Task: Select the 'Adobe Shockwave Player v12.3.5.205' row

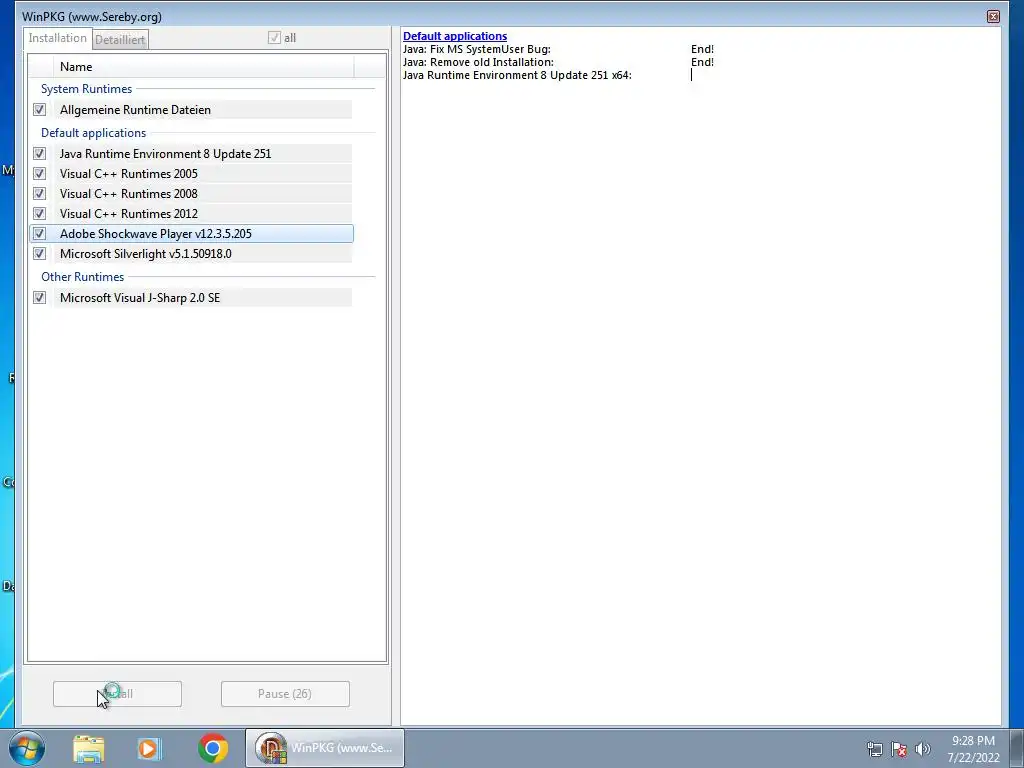Action: click(191, 234)
